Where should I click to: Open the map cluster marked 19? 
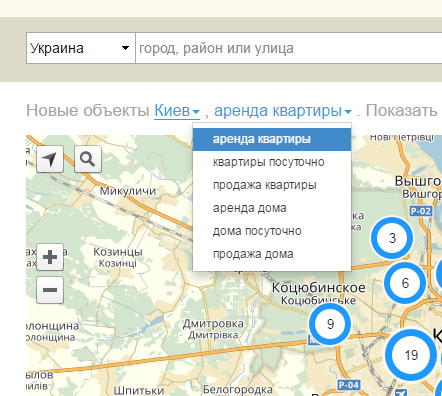pos(411,355)
